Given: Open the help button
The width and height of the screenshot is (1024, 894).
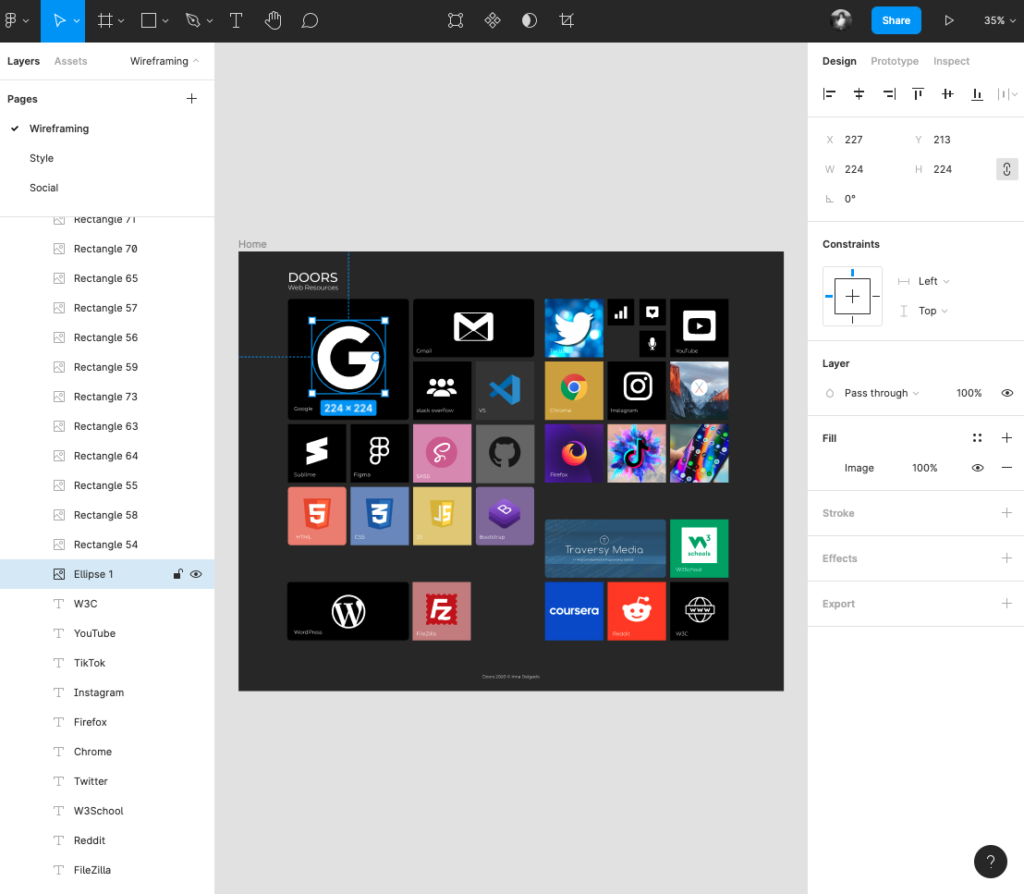Looking at the screenshot, I should click(990, 861).
